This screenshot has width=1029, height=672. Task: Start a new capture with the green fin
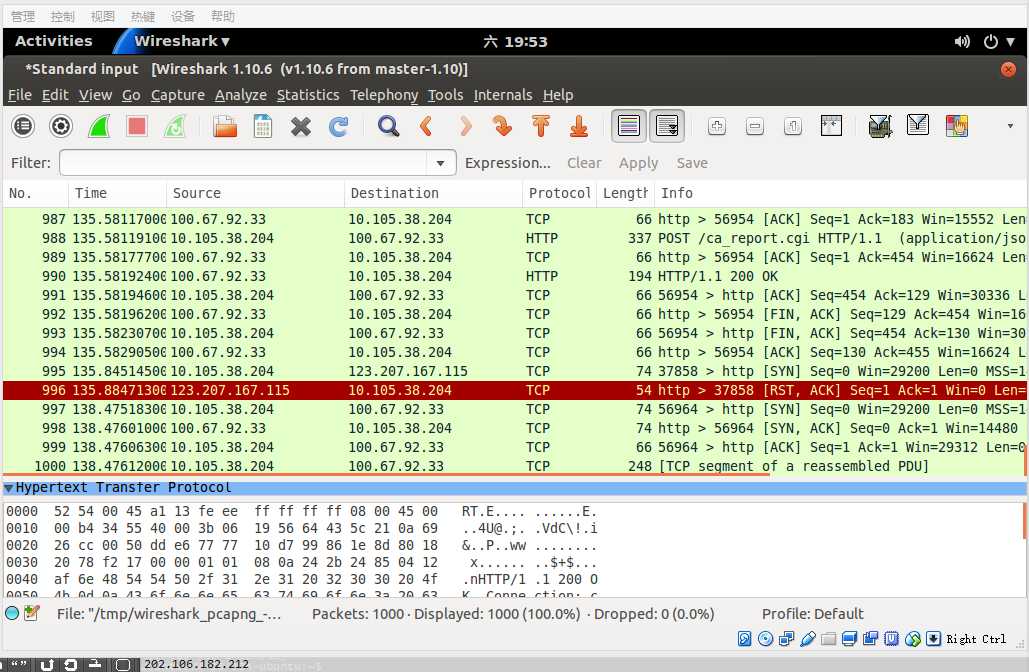coord(99,125)
